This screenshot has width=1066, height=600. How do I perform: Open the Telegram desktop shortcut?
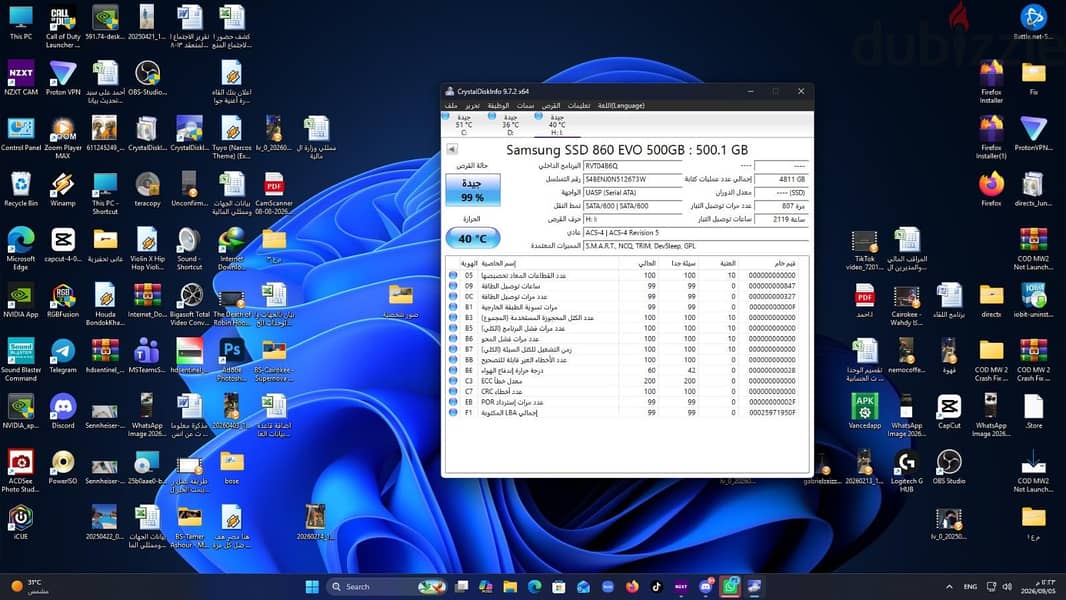(x=63, y=356)
